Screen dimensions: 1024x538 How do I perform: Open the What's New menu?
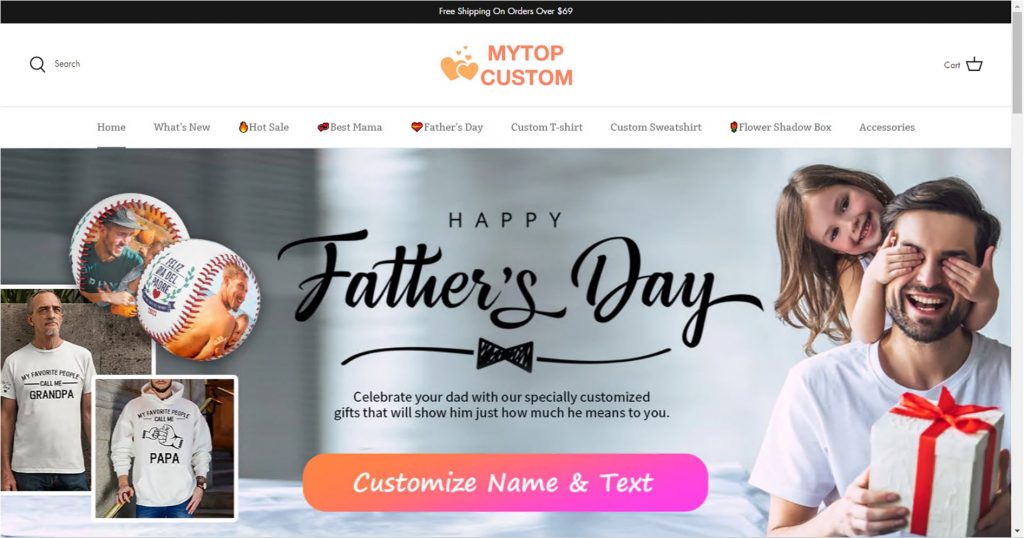[x=182, y=127]
